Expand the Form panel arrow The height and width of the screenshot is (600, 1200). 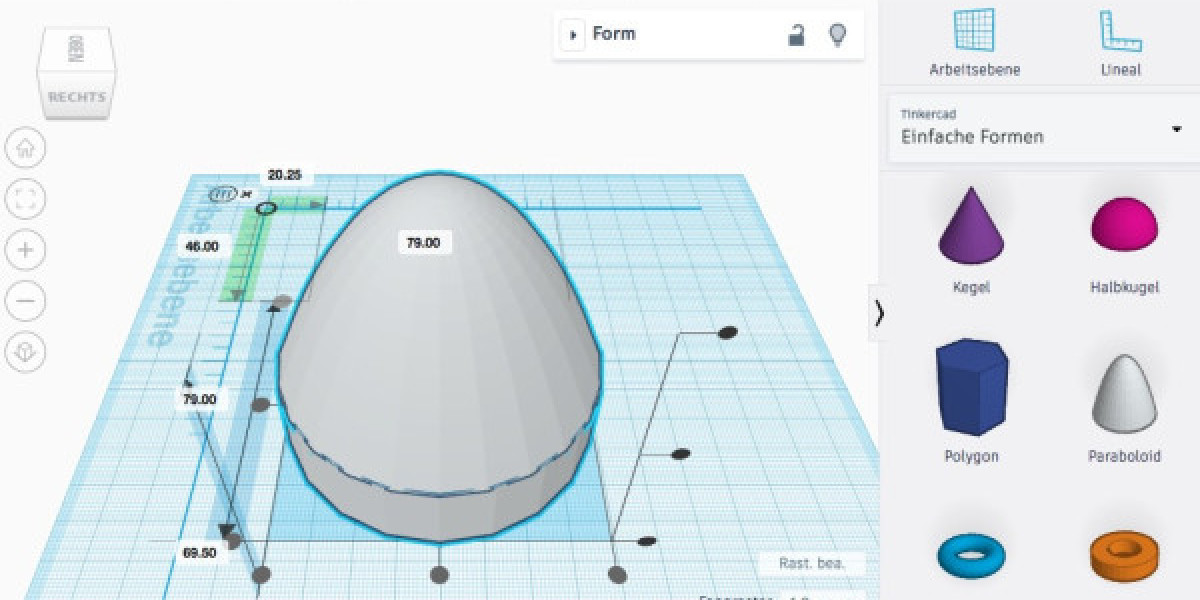[x=573, y=35]
